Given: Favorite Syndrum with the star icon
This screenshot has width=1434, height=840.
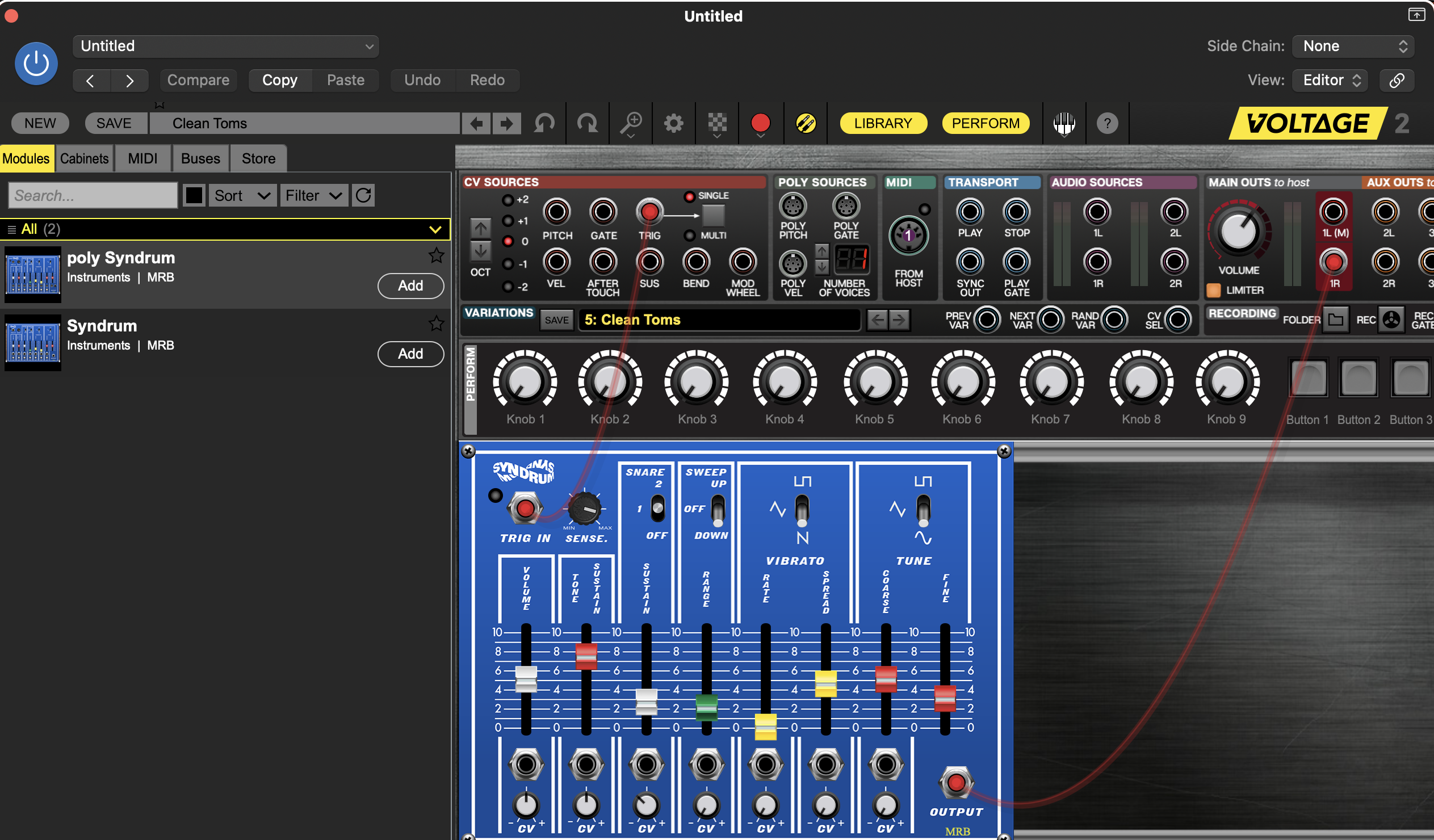Looking at the screenshot, I should pyautogui.click(x=437, y=324).
